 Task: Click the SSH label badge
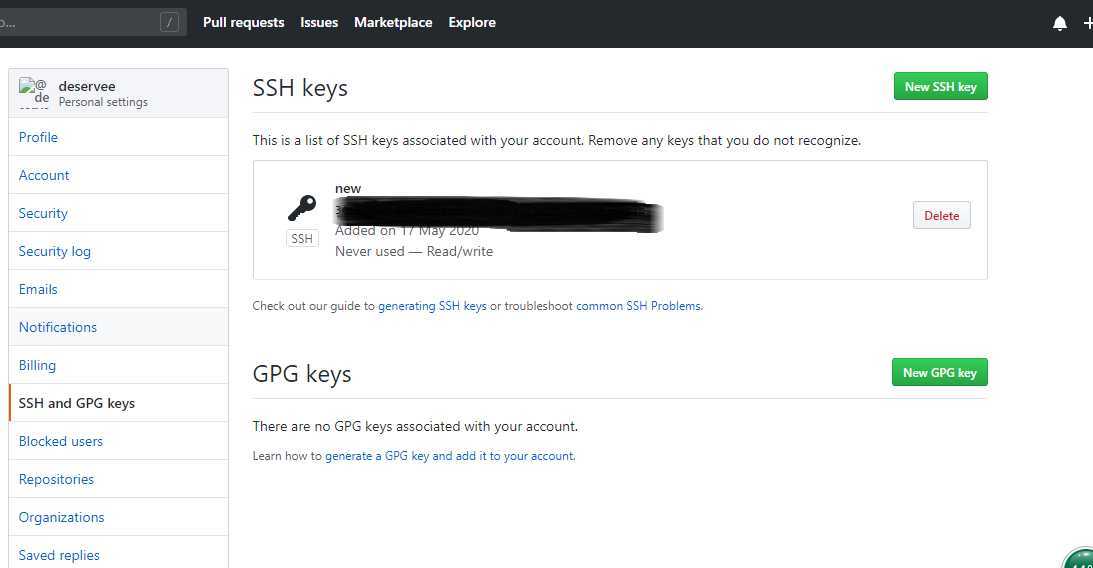302,238
